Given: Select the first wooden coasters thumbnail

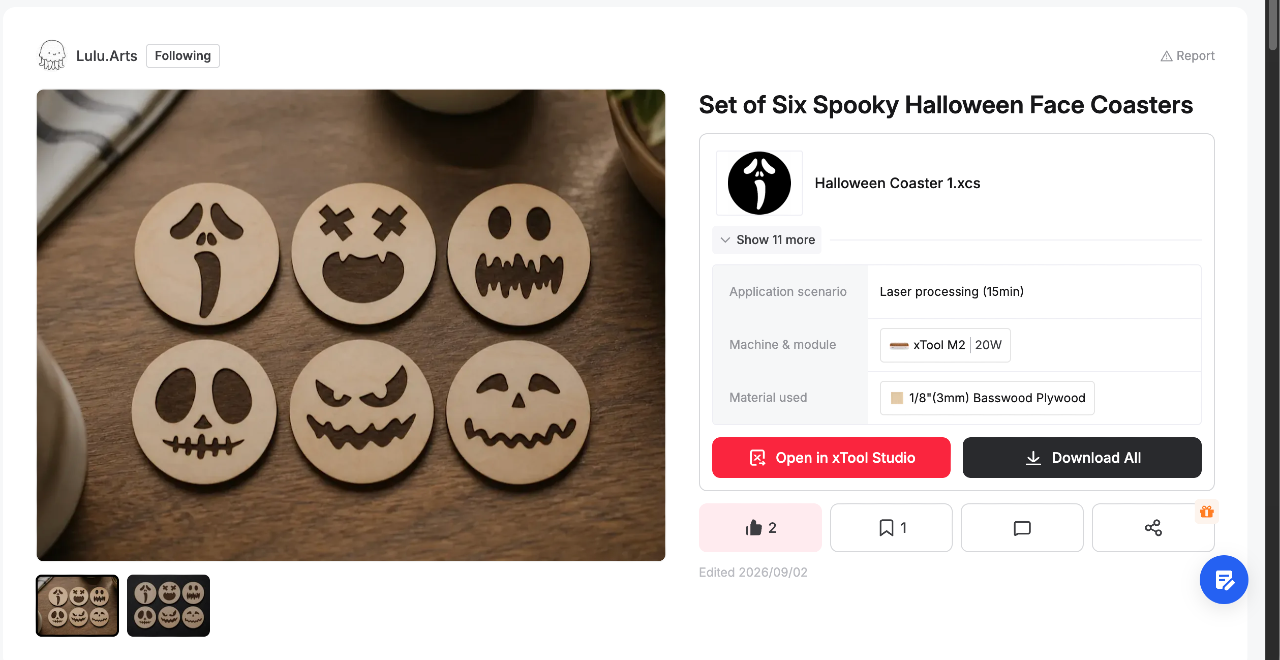Looking at the screenshot, I should tap(78, 606).
